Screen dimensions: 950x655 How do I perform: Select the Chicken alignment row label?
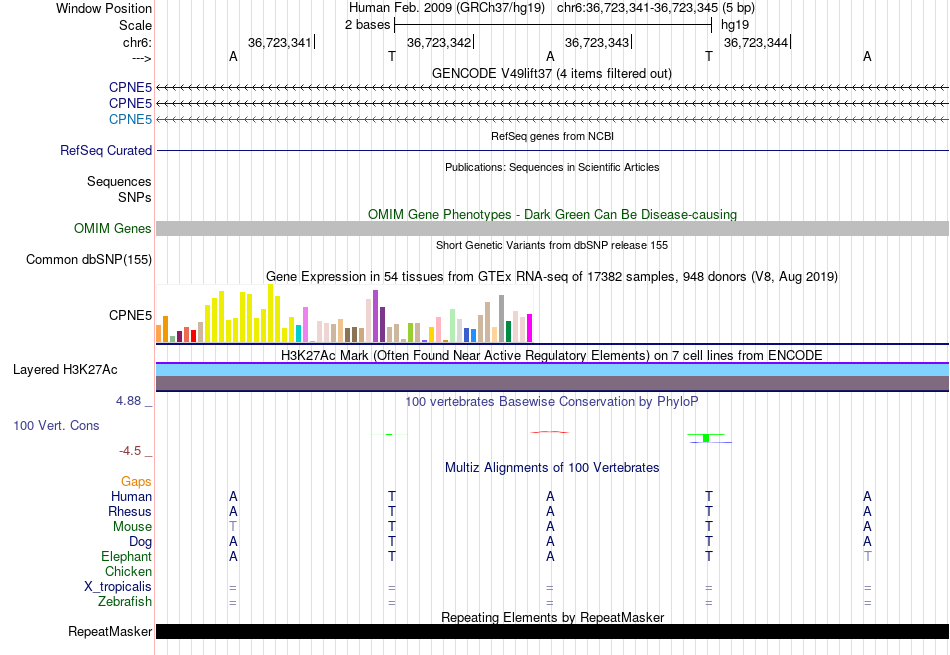128,571
